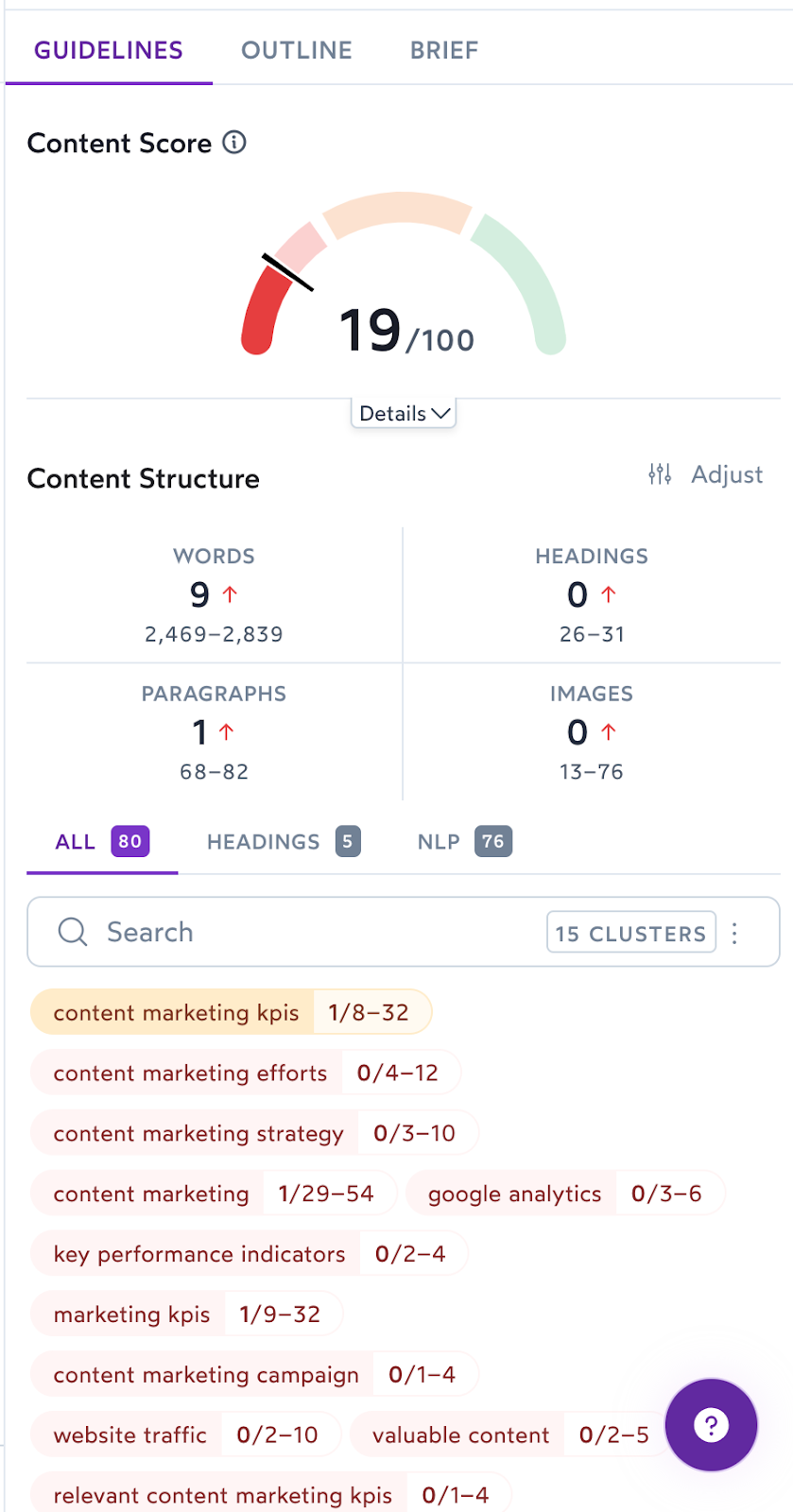Open the Brief tab

tap(444, 50)
